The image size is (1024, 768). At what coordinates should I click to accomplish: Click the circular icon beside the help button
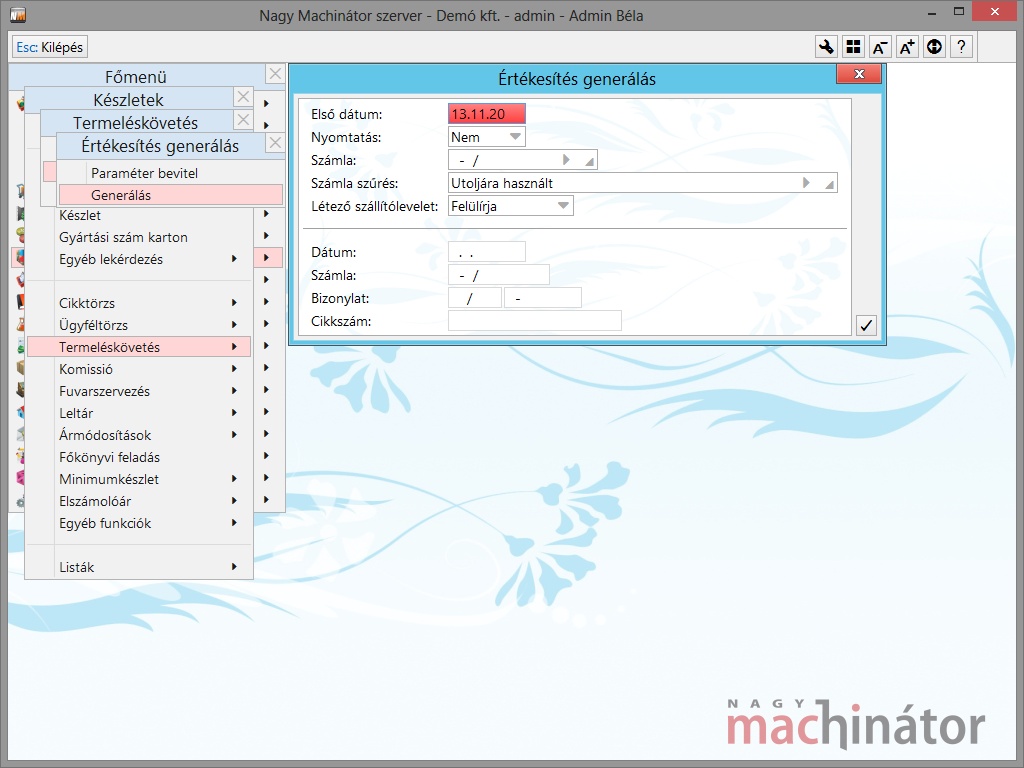935,47
